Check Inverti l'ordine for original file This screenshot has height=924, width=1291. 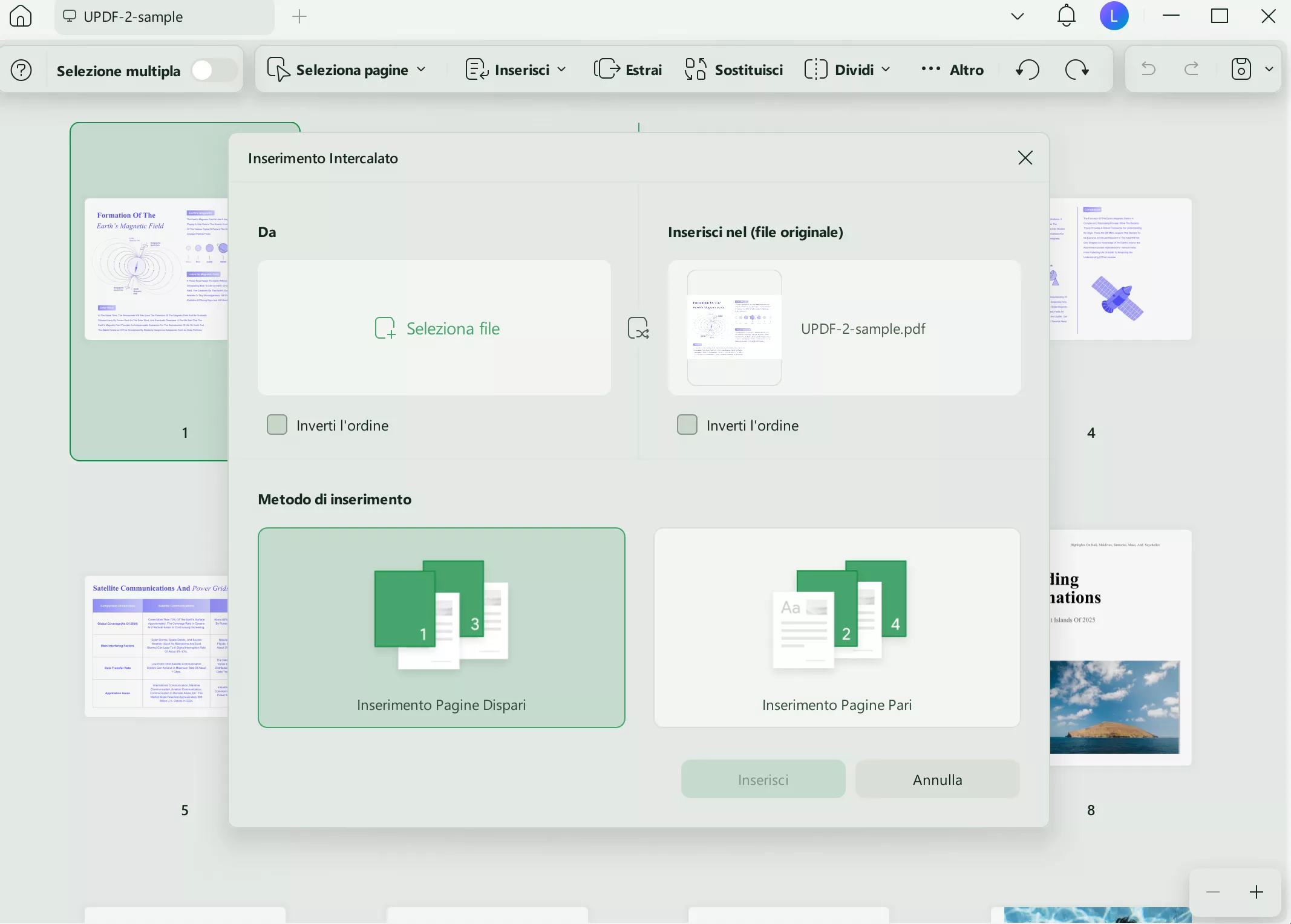point(687,425)
